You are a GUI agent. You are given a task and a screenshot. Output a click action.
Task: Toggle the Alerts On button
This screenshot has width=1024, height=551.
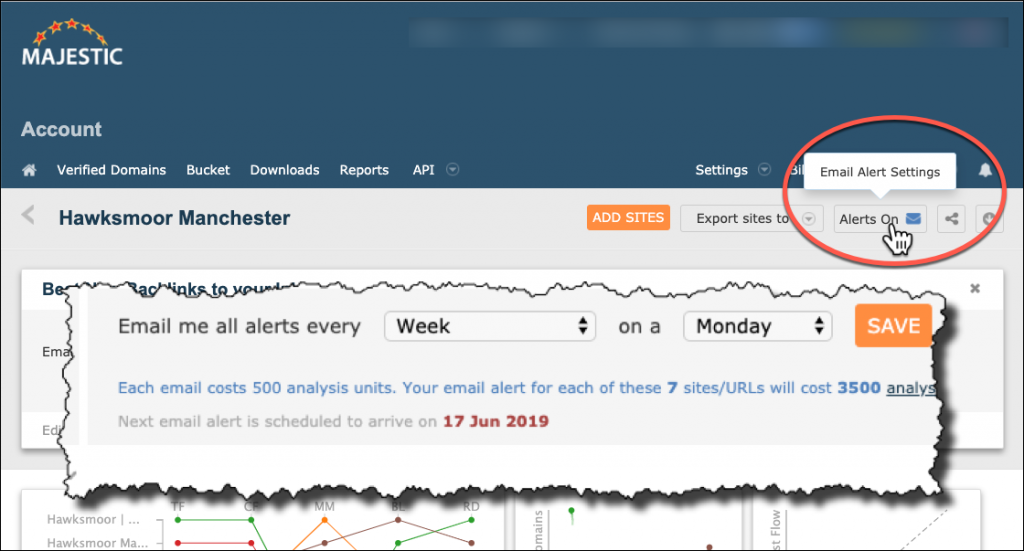click(879, 219)
